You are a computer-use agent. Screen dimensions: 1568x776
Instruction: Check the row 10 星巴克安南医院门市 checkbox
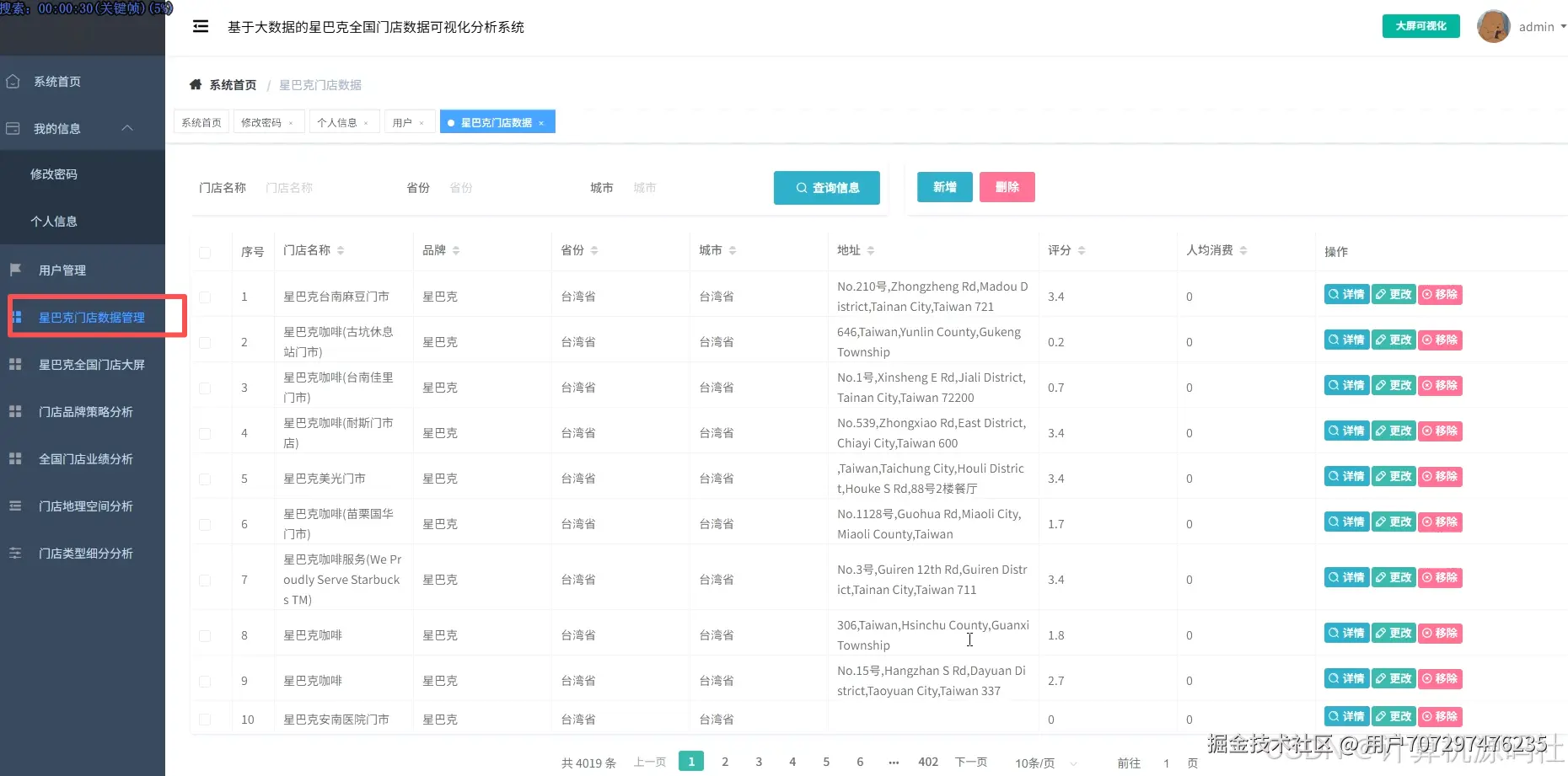(x=205, y=720)
